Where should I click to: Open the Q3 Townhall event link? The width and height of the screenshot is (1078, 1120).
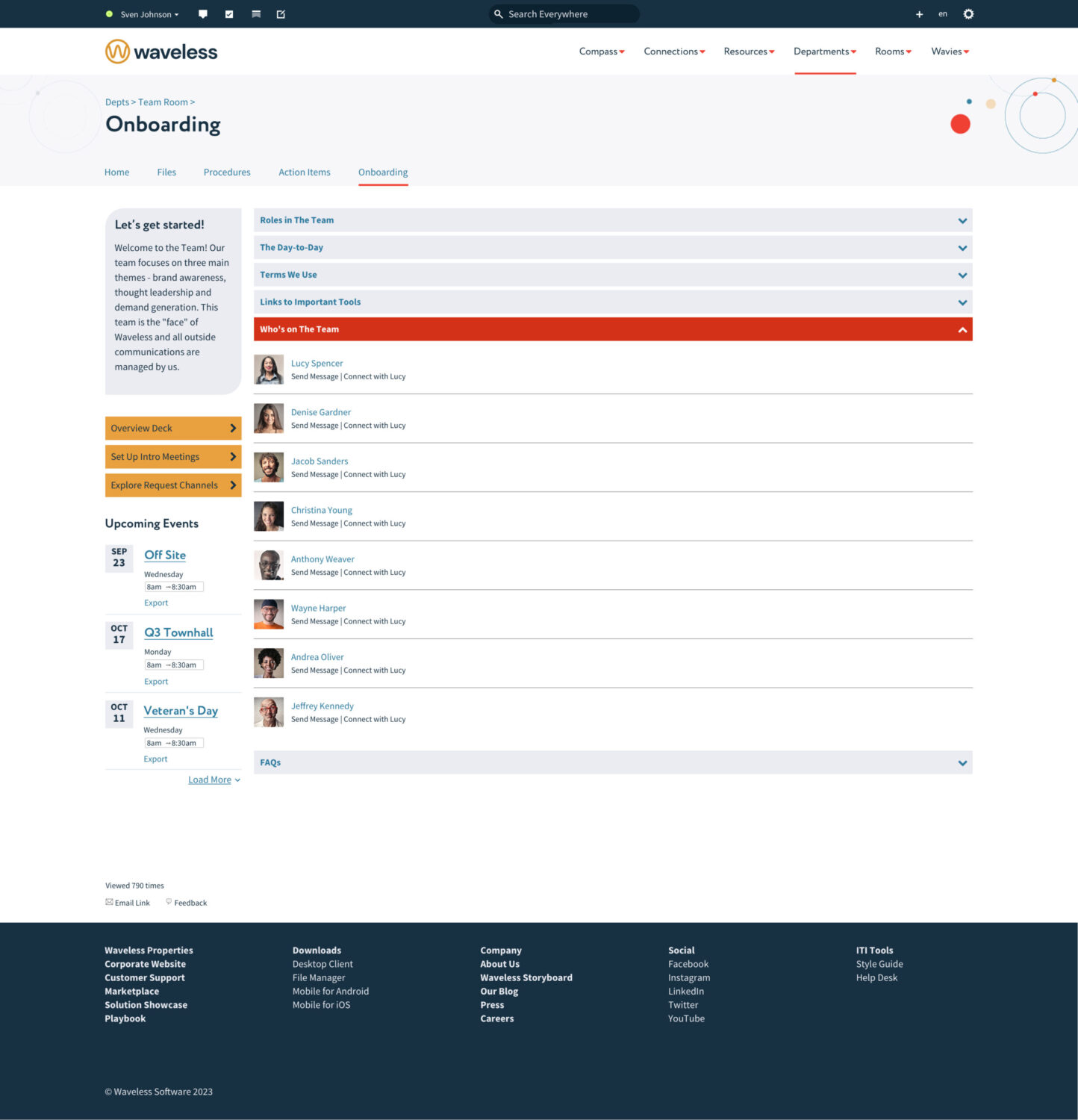pos(178,632)
